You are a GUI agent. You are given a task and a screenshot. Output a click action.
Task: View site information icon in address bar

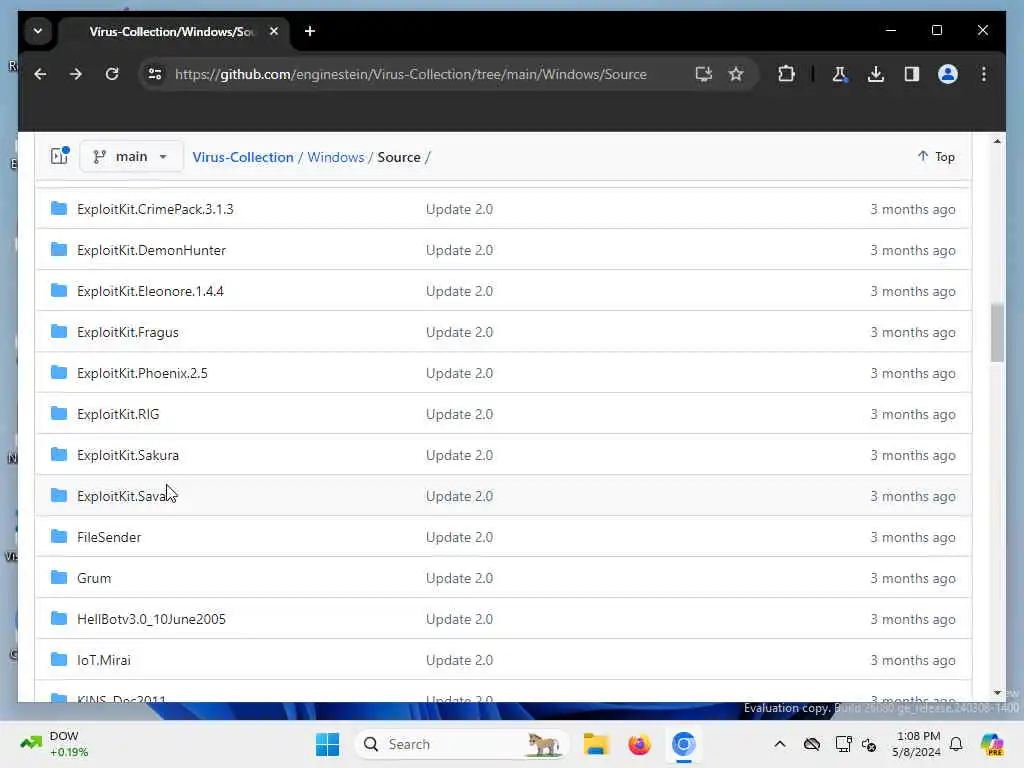155,74
